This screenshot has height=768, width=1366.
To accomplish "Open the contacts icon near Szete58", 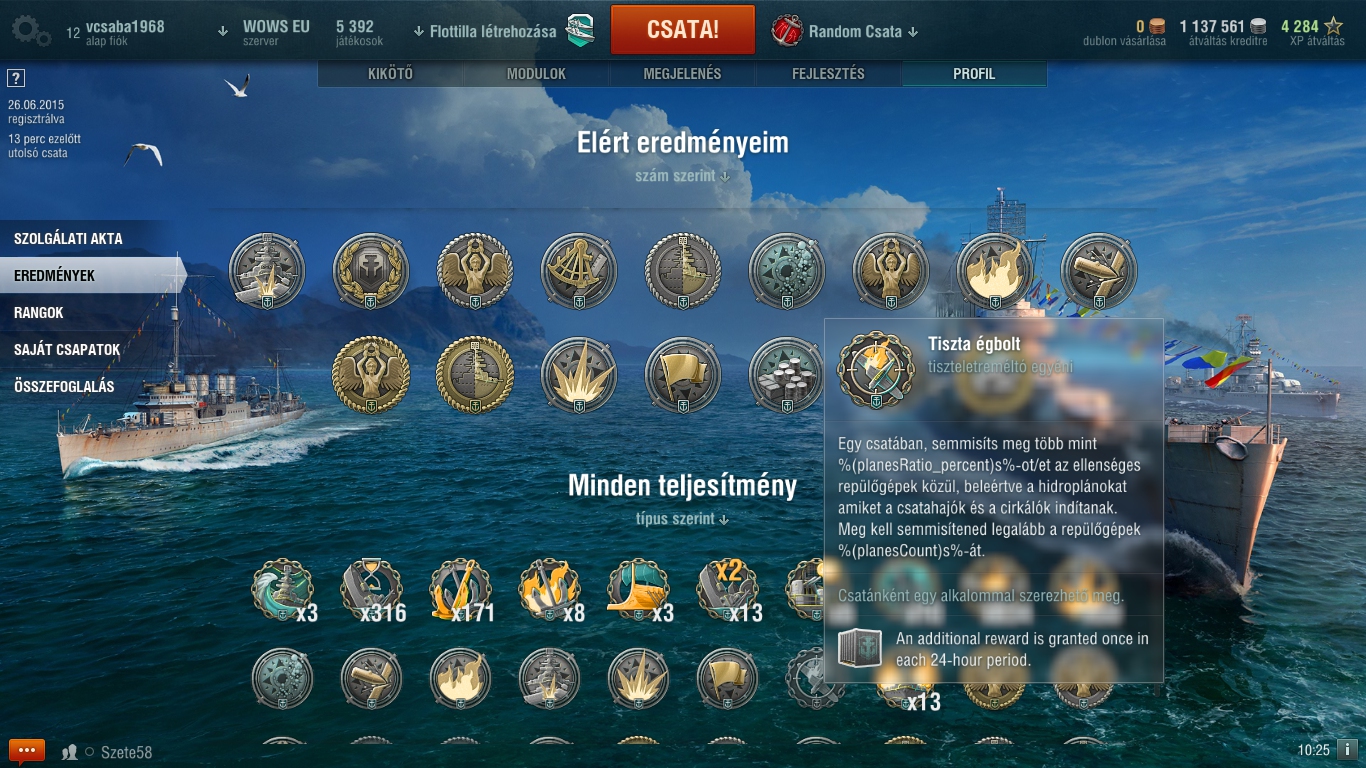I will click(x=70, y=752).
